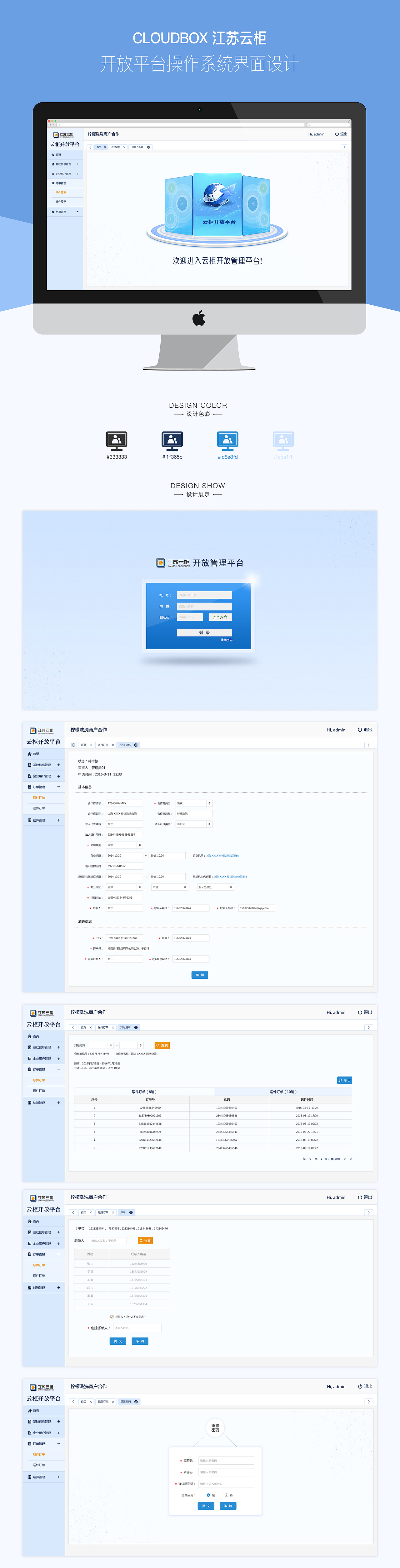Click the 创建派单人 name input field

pos(137,1328)
